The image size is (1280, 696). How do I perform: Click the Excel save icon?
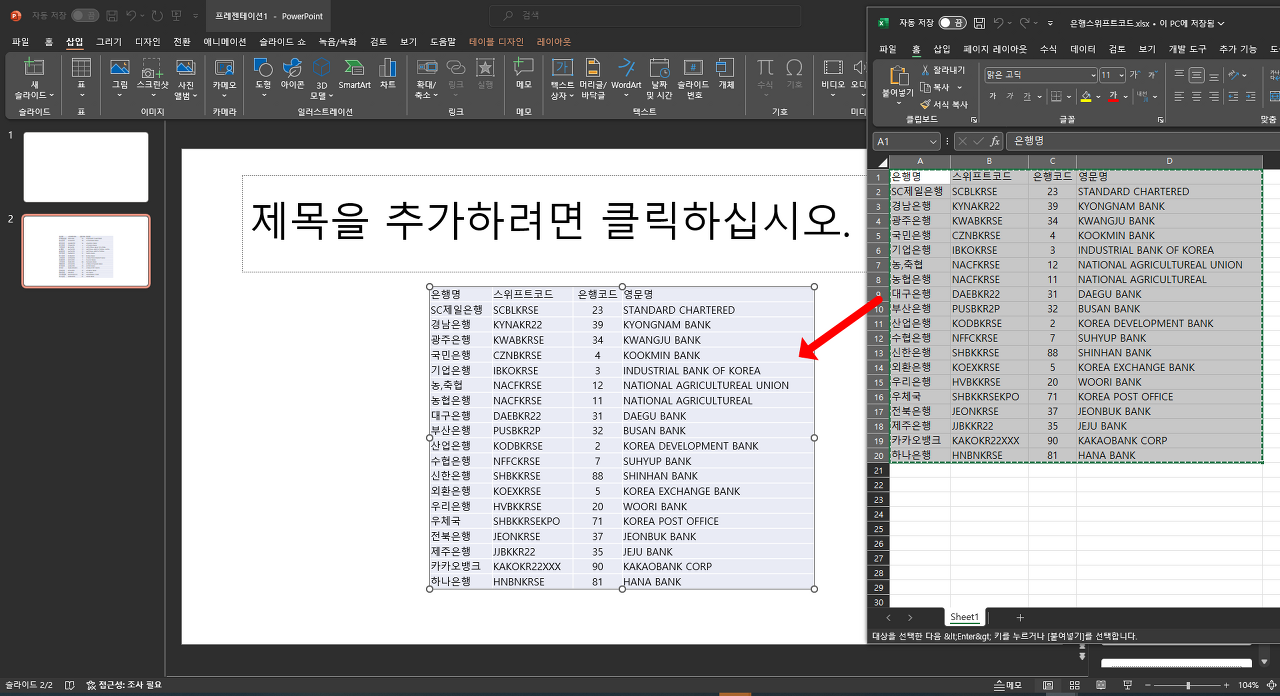[x=979, y=23]
